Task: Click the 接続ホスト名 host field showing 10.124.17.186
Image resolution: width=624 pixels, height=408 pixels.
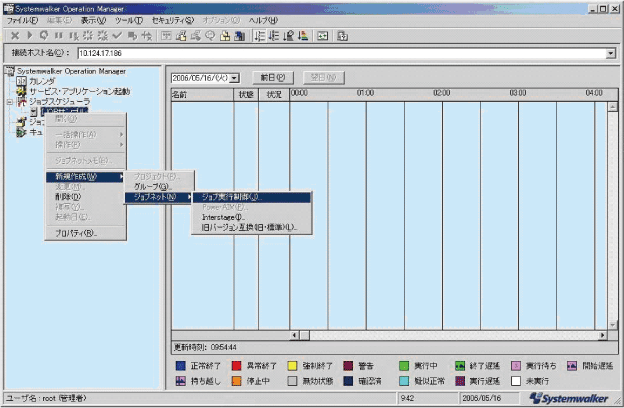Action: (x=342, y=53)
